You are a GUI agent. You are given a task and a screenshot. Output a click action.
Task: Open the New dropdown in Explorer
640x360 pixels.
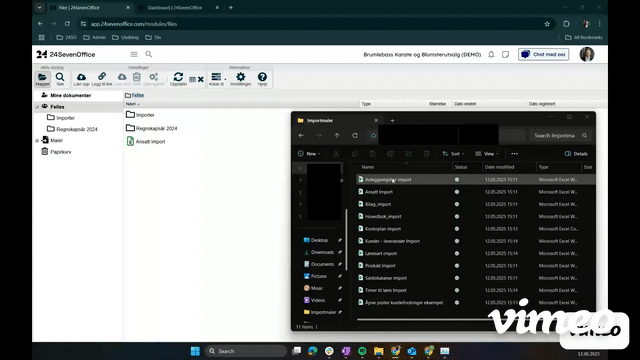309,154
